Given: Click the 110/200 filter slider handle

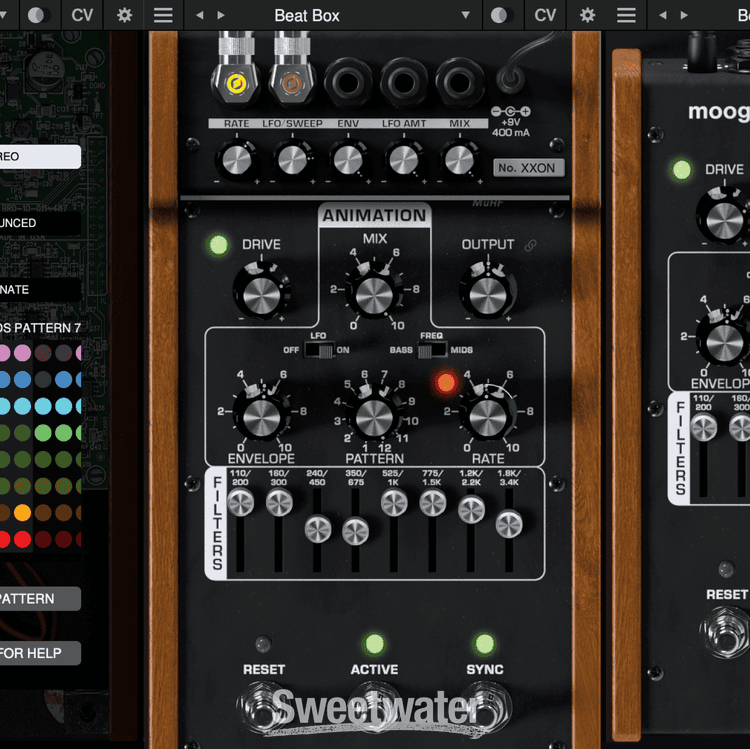Looking at the screenshot, I should [240, 503].
